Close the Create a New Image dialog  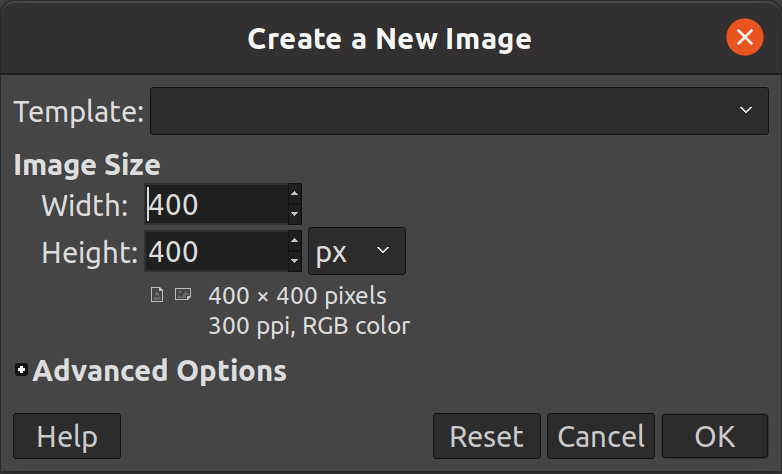pyautogui.click(x=745, y=37)
